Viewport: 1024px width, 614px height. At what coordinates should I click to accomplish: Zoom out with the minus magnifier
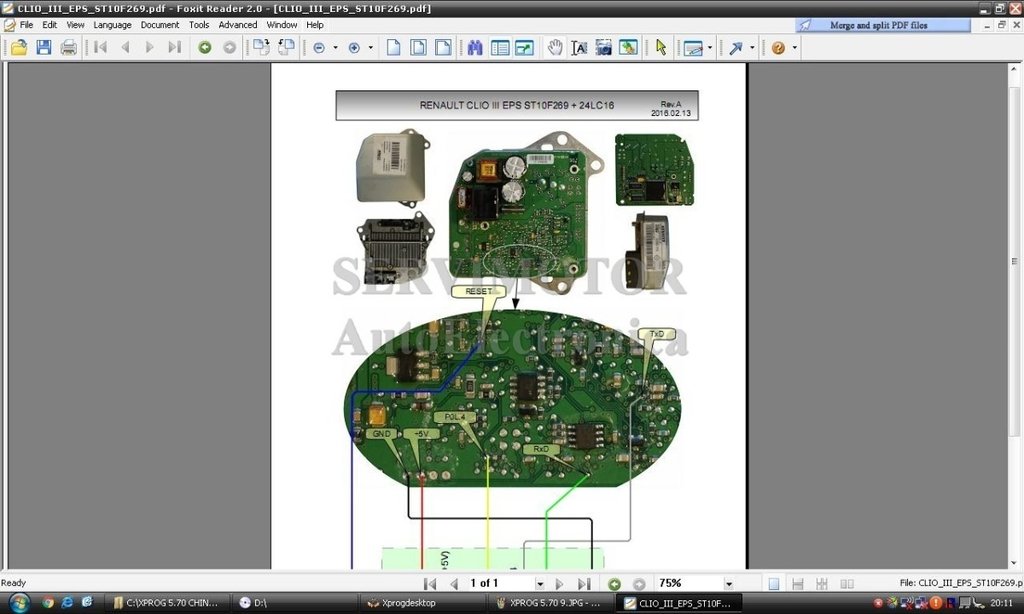[x=319, y=48]
